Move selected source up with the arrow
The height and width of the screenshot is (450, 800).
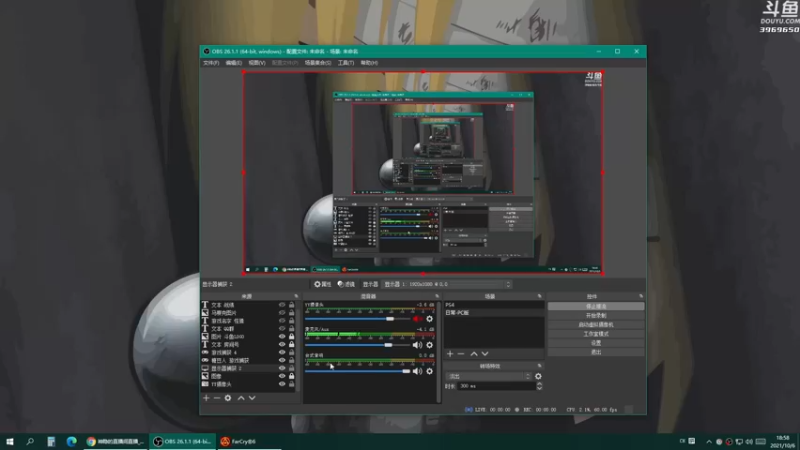[241, 398]
